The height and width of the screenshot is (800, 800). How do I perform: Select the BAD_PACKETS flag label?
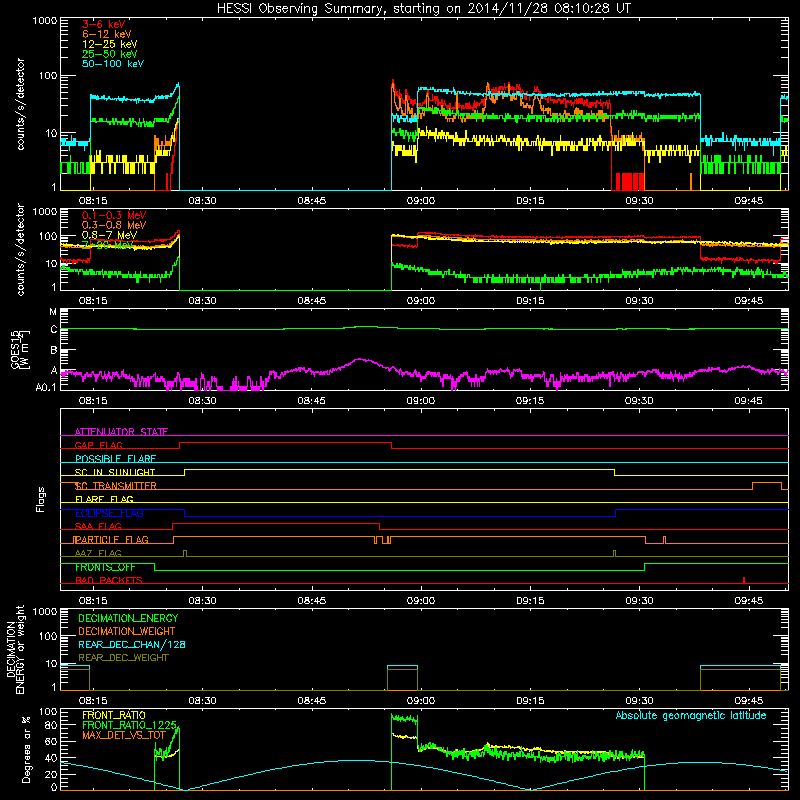point(109,580)
